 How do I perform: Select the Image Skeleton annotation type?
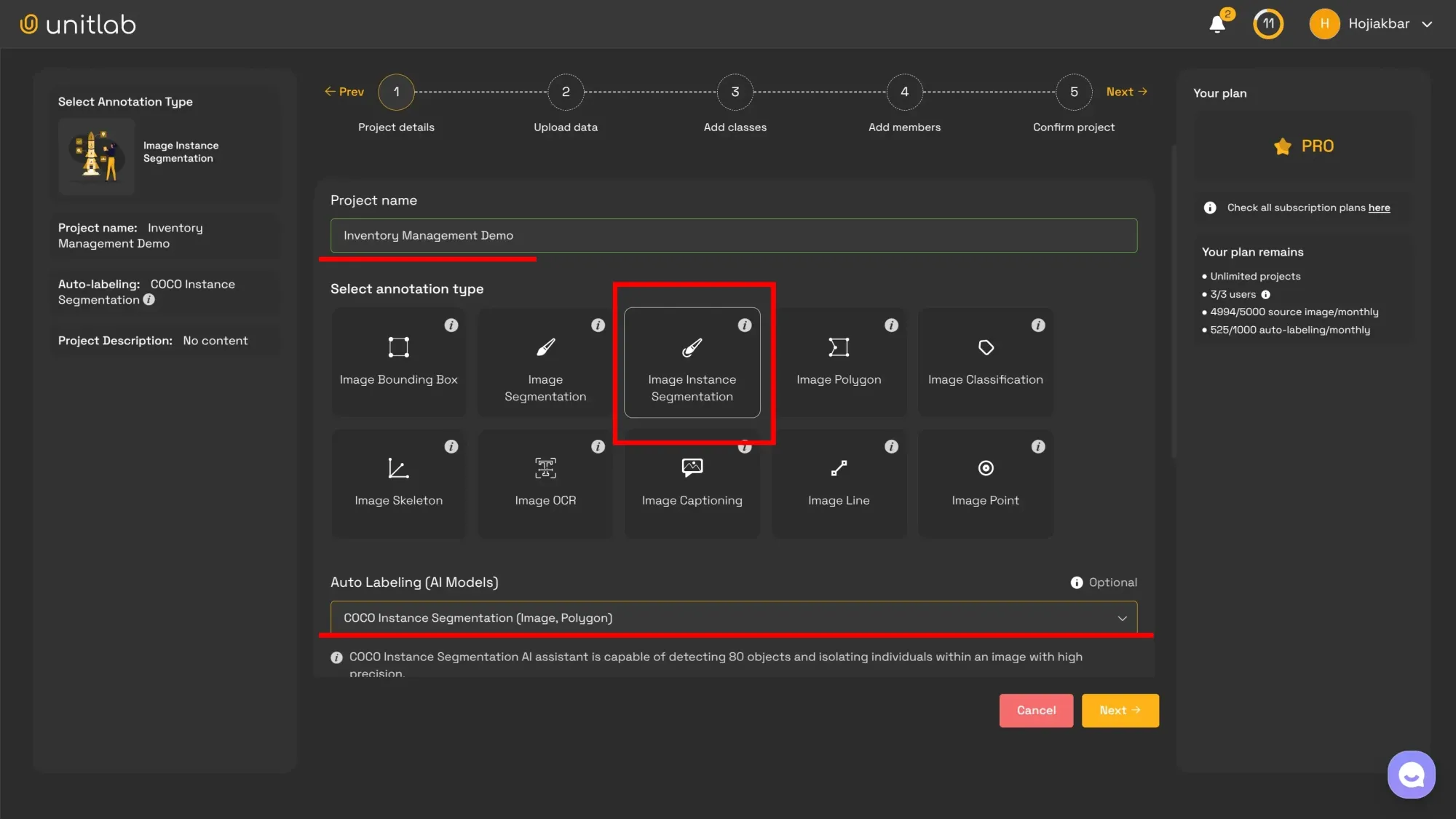[398, 483]
